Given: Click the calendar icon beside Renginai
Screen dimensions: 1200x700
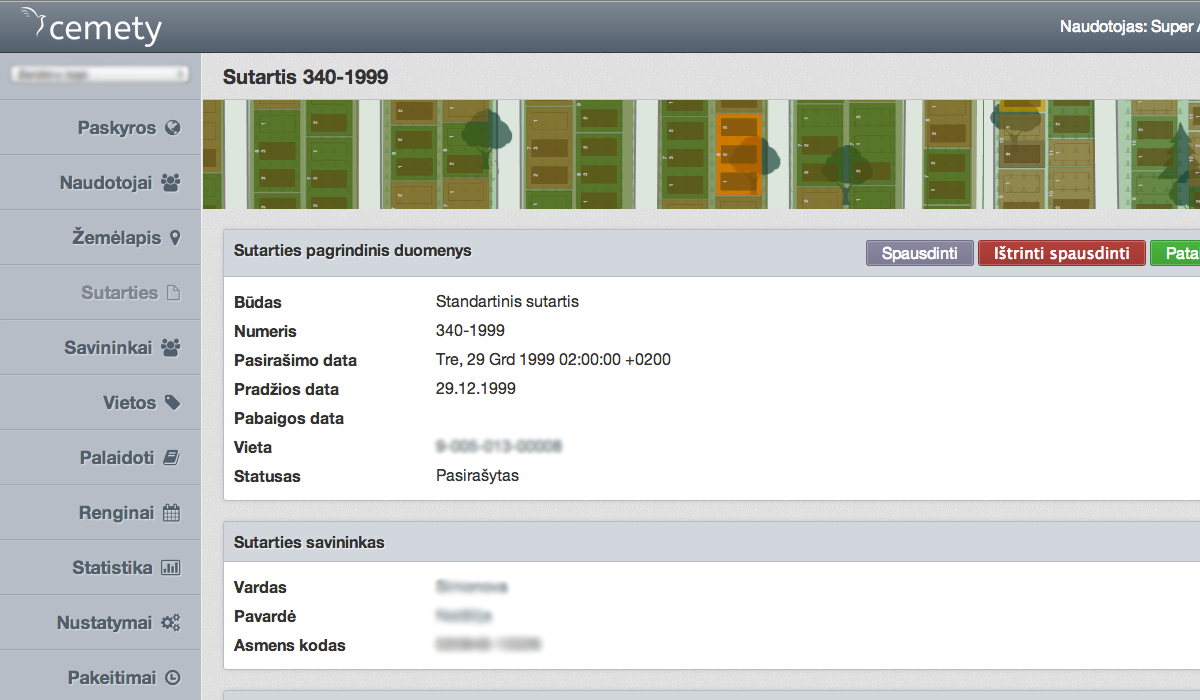Looking at the screenshot, I should [x=171, y=513].
